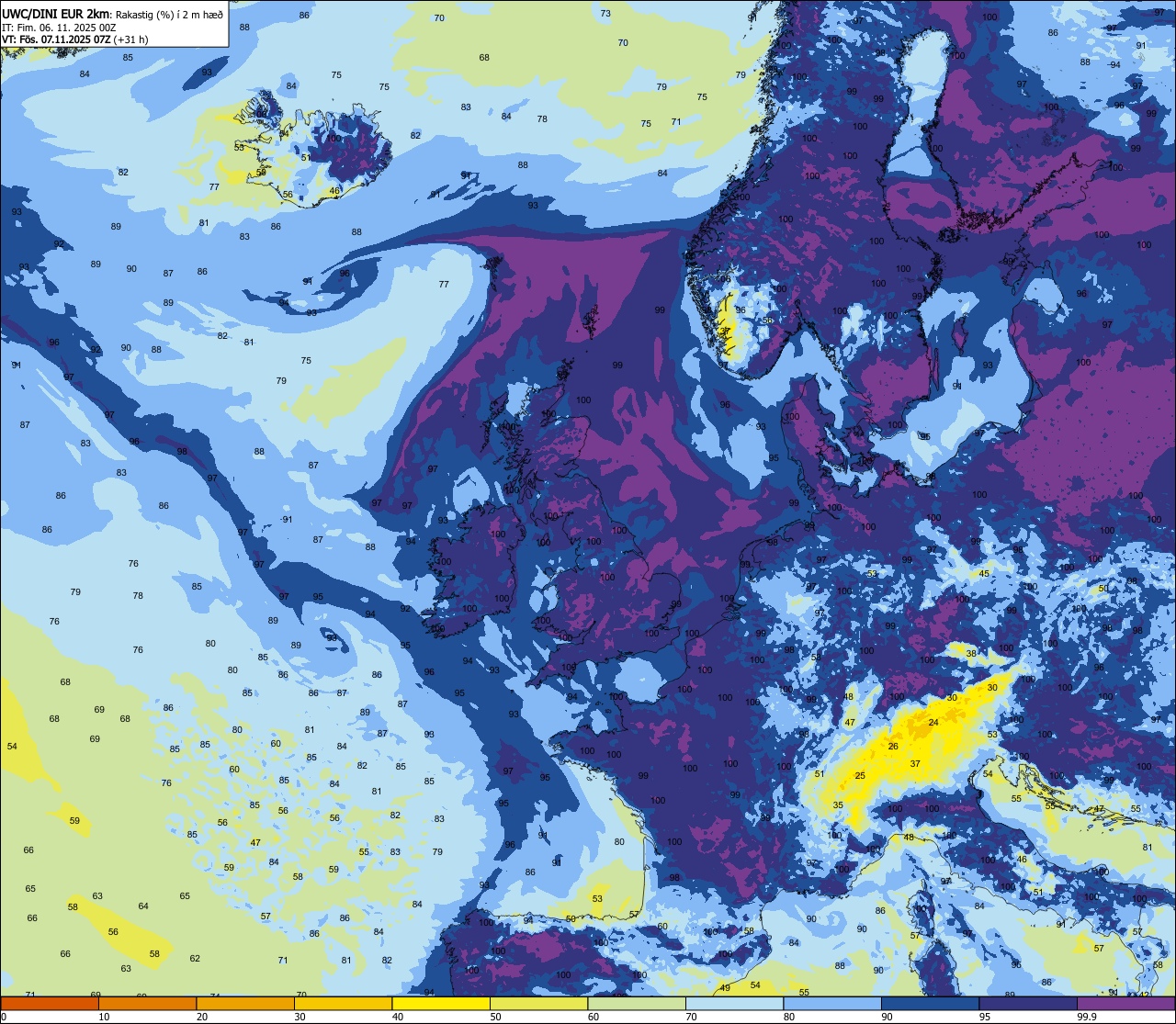Click the humidity value 24 in yellow Alps area
The width and height of the screenshot is (1176, 1024).
click(x=933, y=723)
